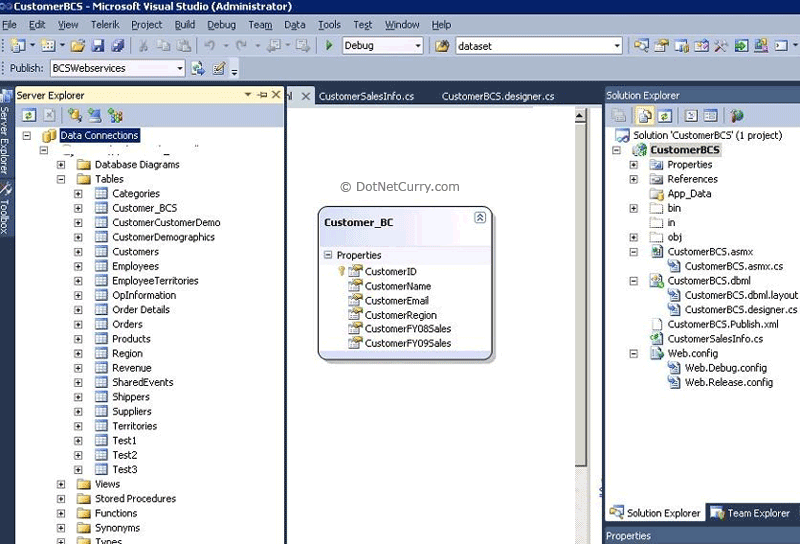The image size is (800, 544).
Task: Click the Toolbox wrench toolbar icon
Action: 720,46
